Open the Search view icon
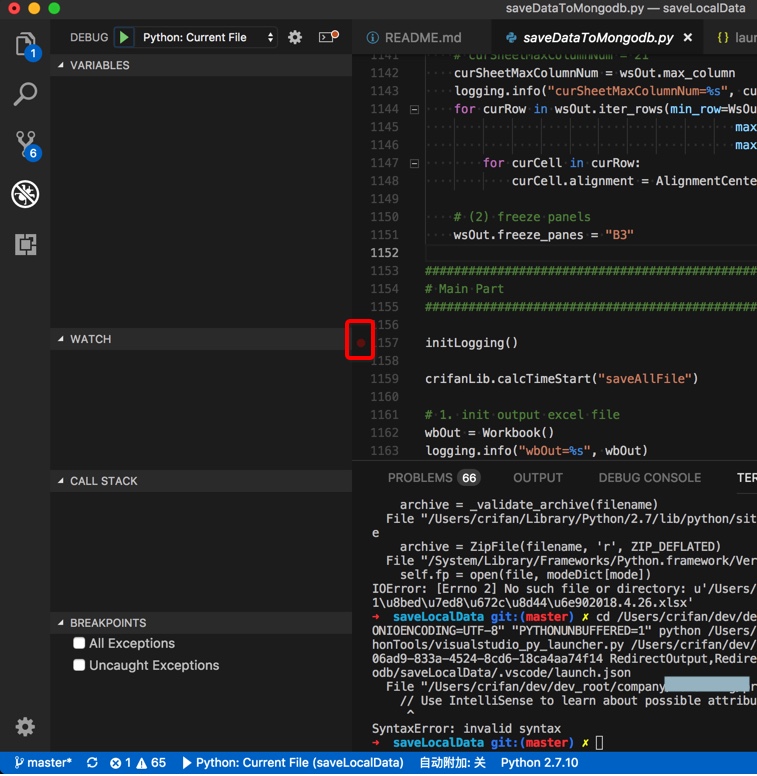 click(x=25, y=94)
